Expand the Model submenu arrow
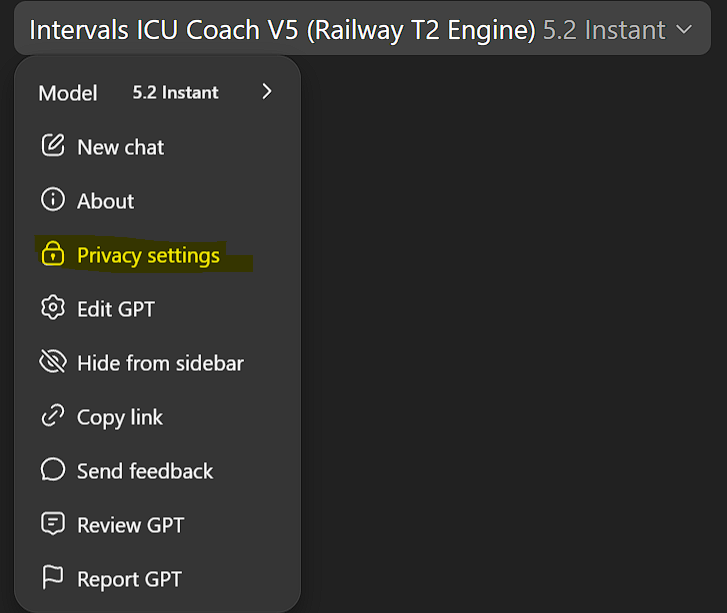Screen dimensions: 727x613 (x=266, y=92)
